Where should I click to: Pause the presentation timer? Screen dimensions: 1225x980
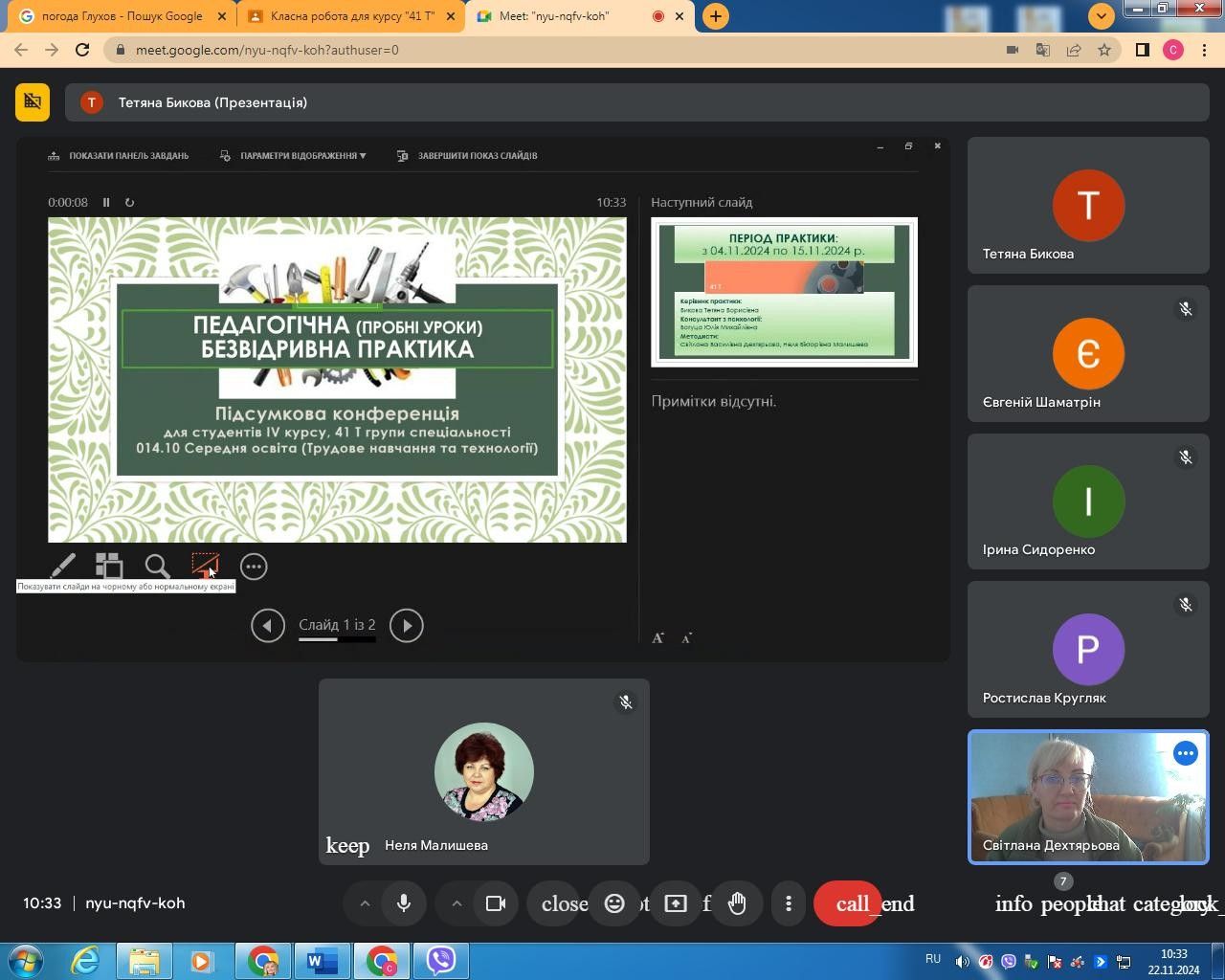106,202
